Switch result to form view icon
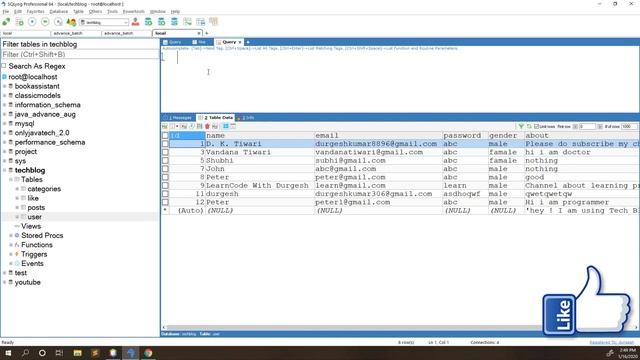 (233, 127)
